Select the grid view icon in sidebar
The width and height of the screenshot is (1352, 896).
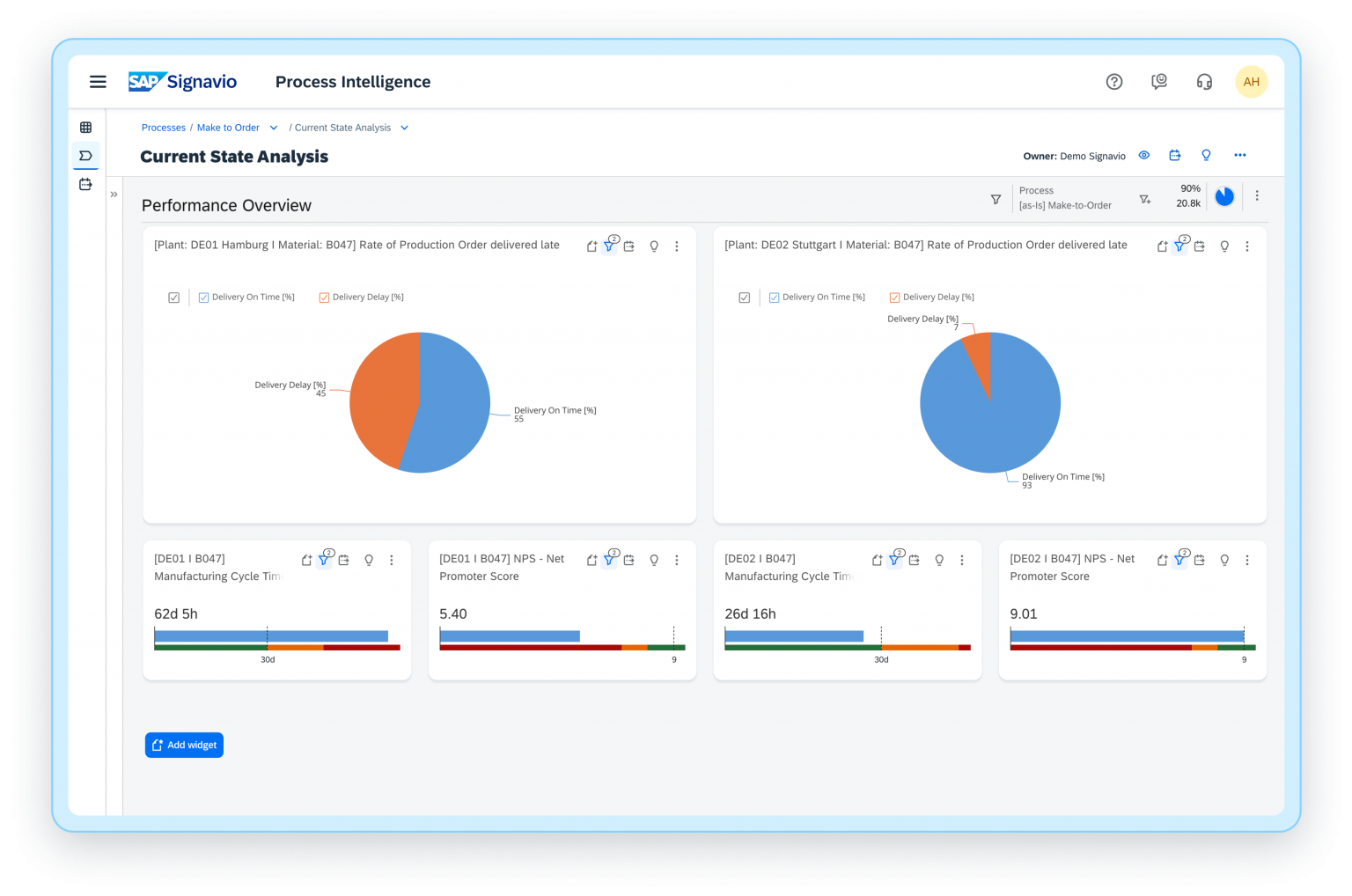pyautogui.click(x=85, y=127)
